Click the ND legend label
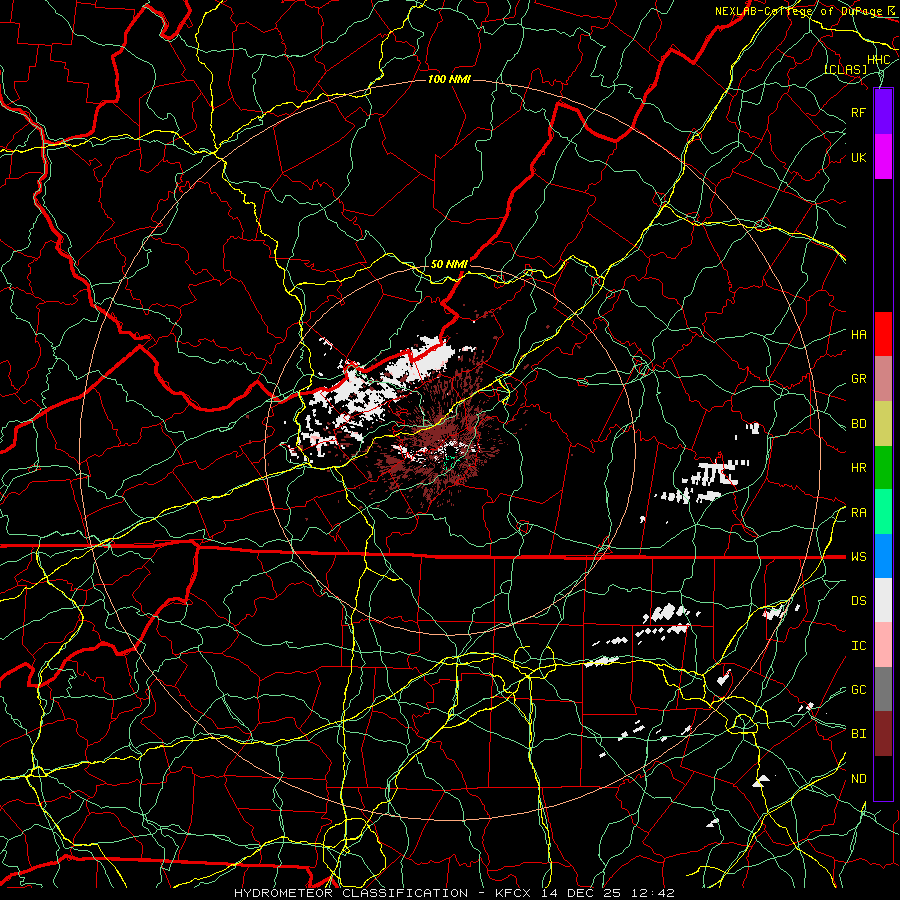900x900 pixels. tap(859, 779)
